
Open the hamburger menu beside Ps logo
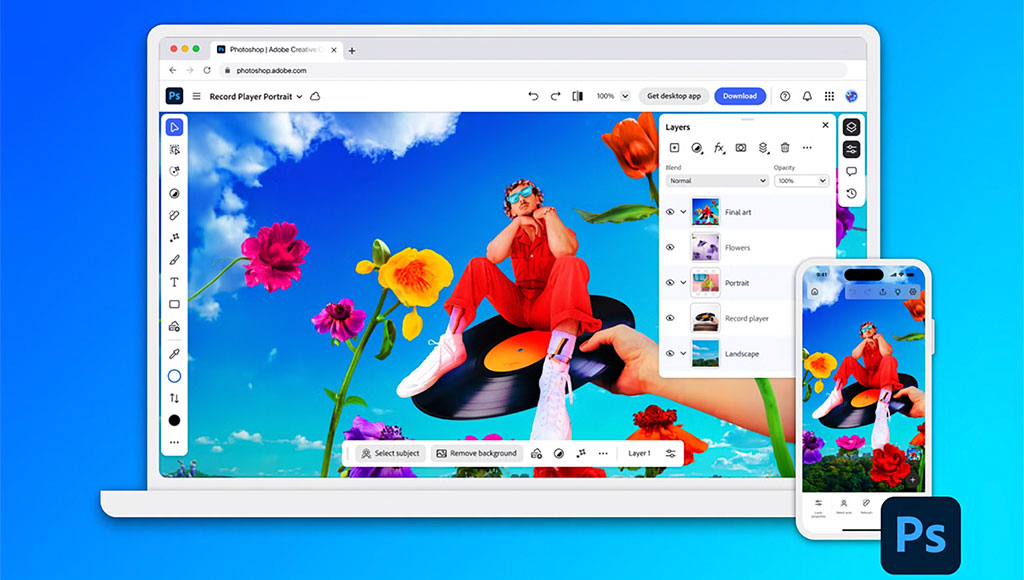[x=196, y=96]
